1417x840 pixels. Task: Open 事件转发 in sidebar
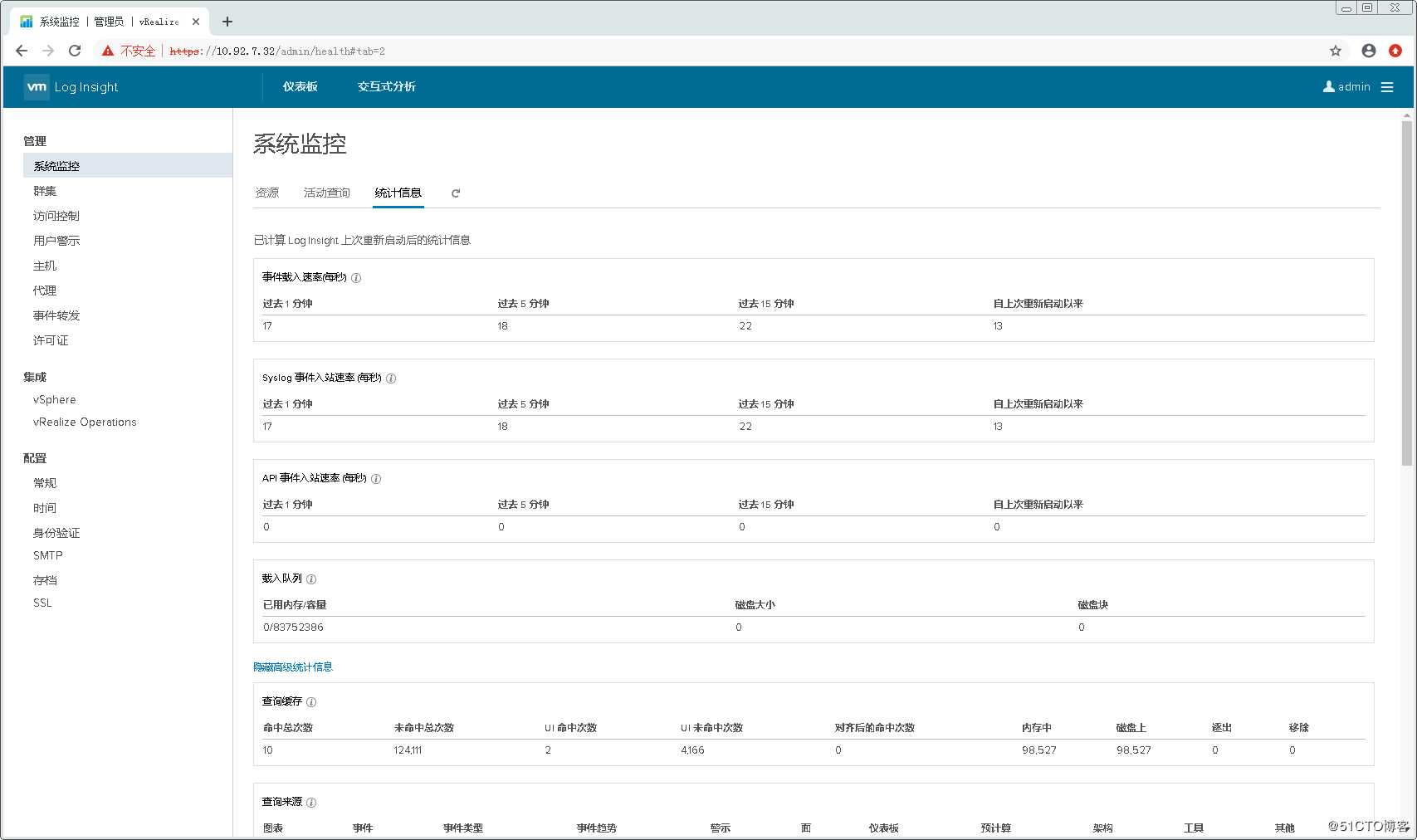click(56, 315)
